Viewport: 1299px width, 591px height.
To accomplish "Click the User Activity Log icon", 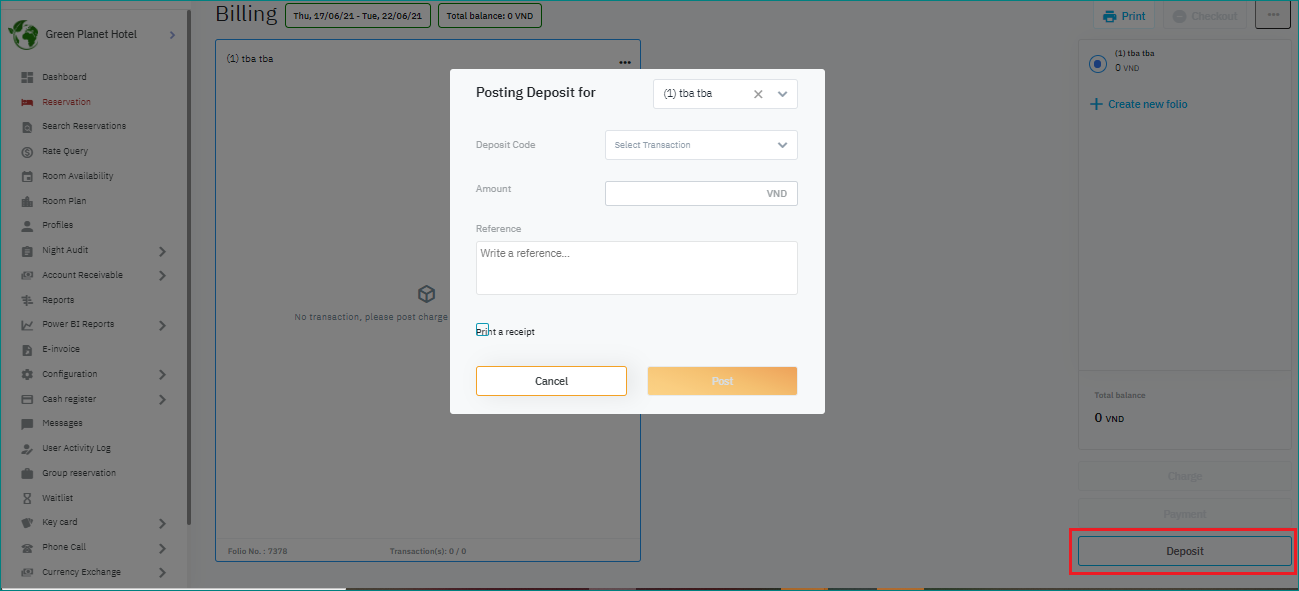I will coord(27,449).
